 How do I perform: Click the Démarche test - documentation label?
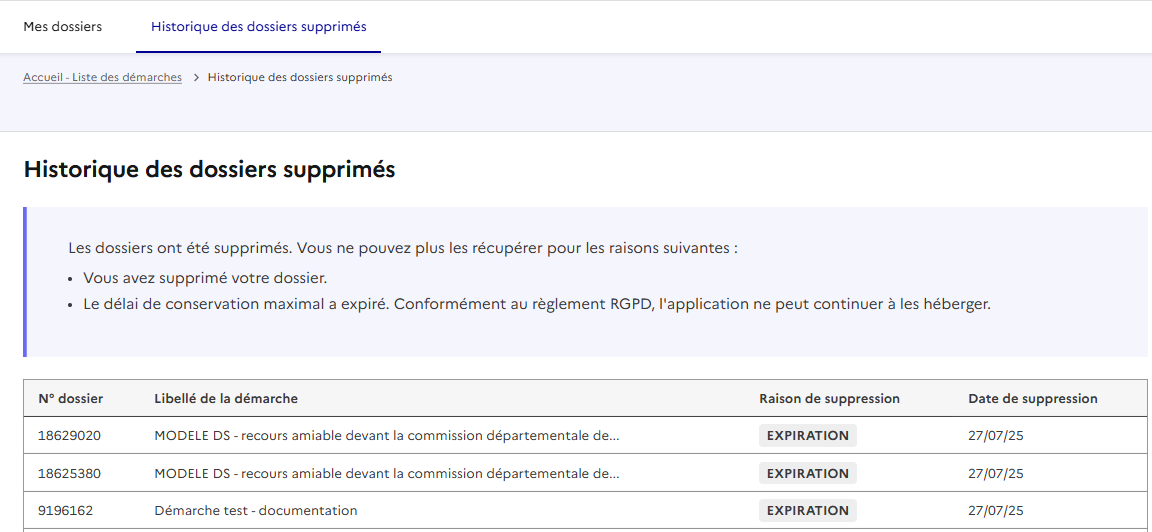[x=256, y=511]
